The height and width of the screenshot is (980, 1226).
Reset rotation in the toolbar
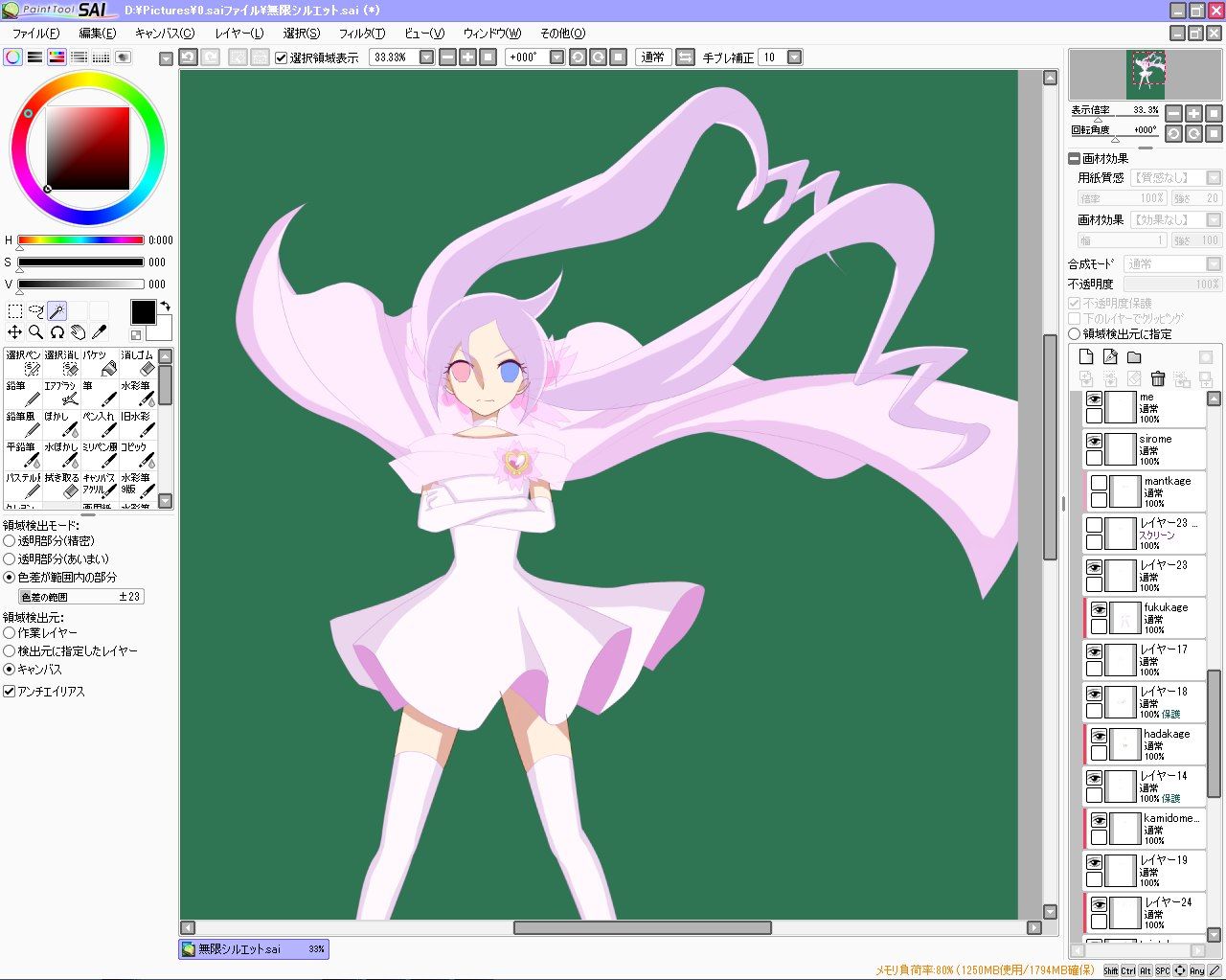point(619,57)
